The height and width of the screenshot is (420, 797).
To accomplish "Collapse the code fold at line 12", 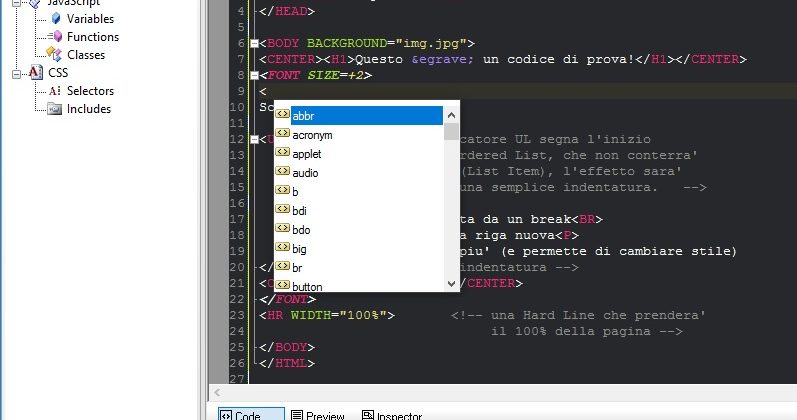I will tap(255, 139).
